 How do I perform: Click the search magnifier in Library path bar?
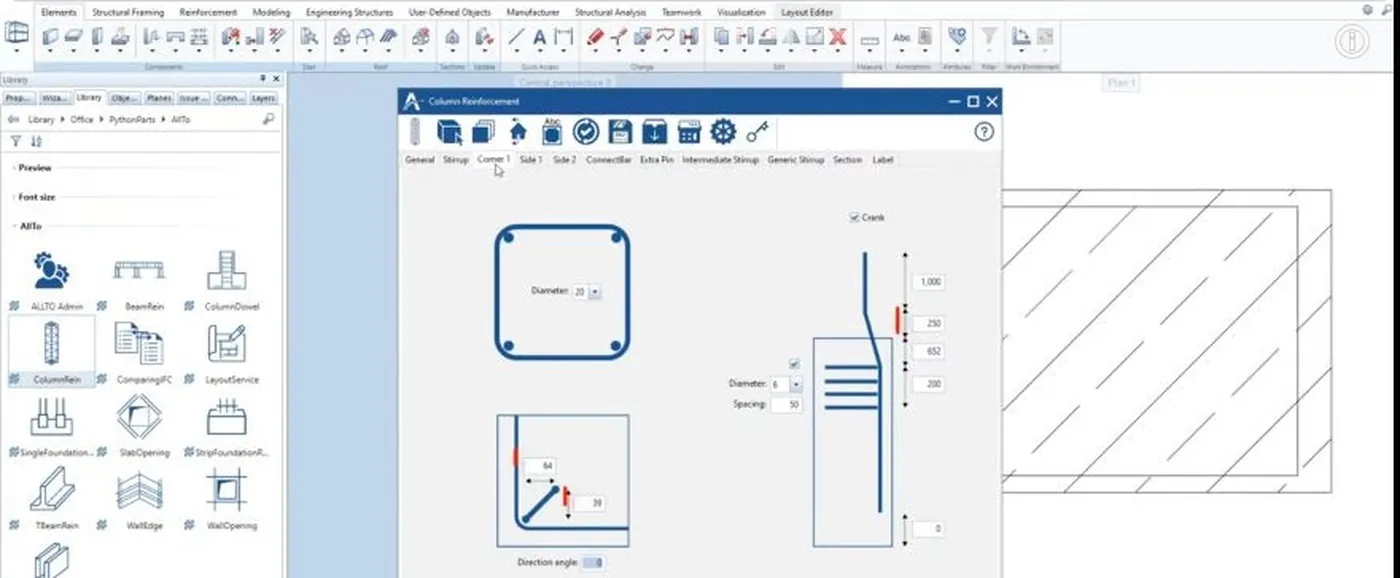[268, 119]
